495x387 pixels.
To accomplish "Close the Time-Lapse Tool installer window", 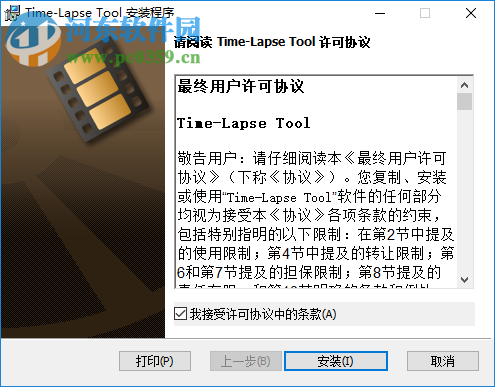I will click(471, 13).
